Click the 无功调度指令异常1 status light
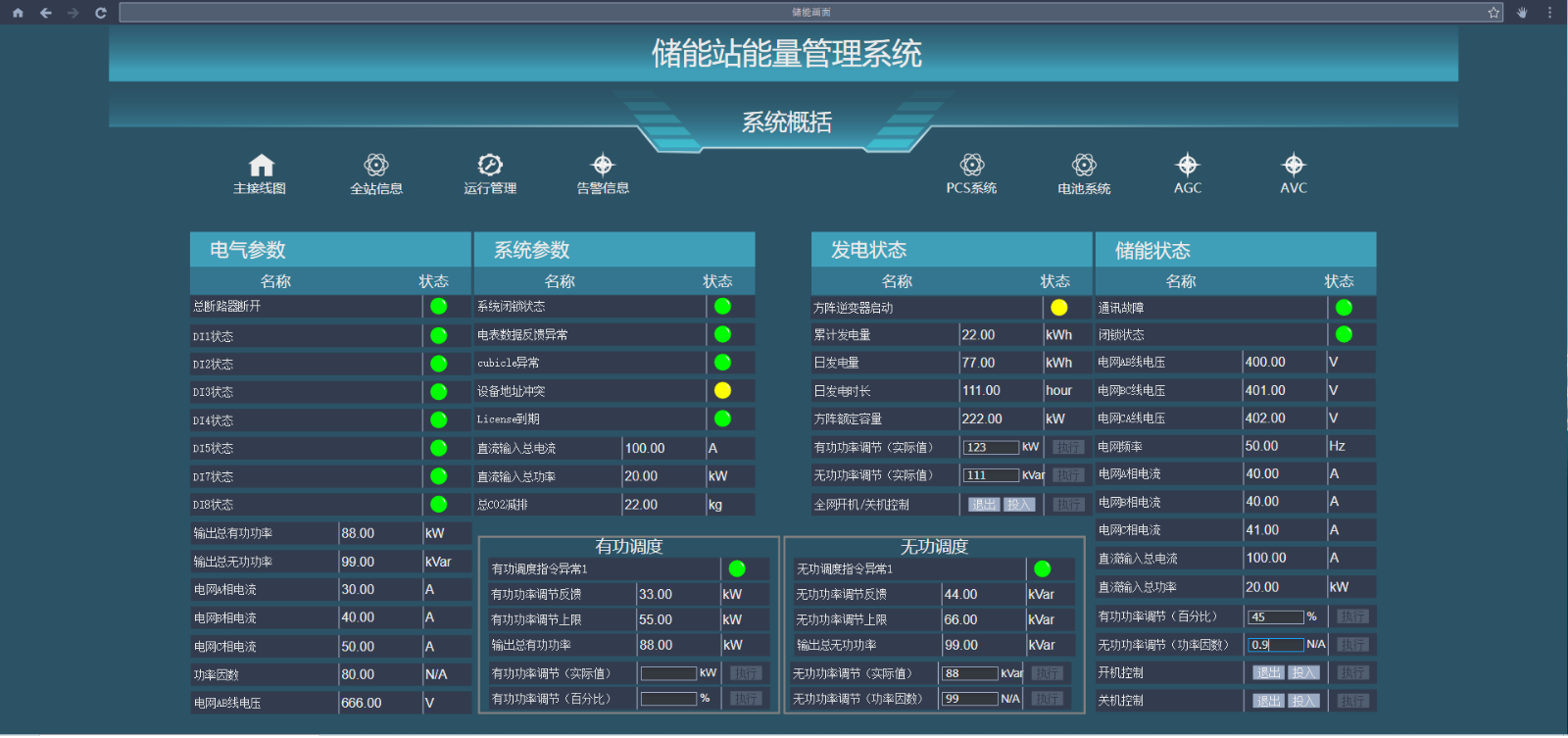 [x=1042, y=568]
